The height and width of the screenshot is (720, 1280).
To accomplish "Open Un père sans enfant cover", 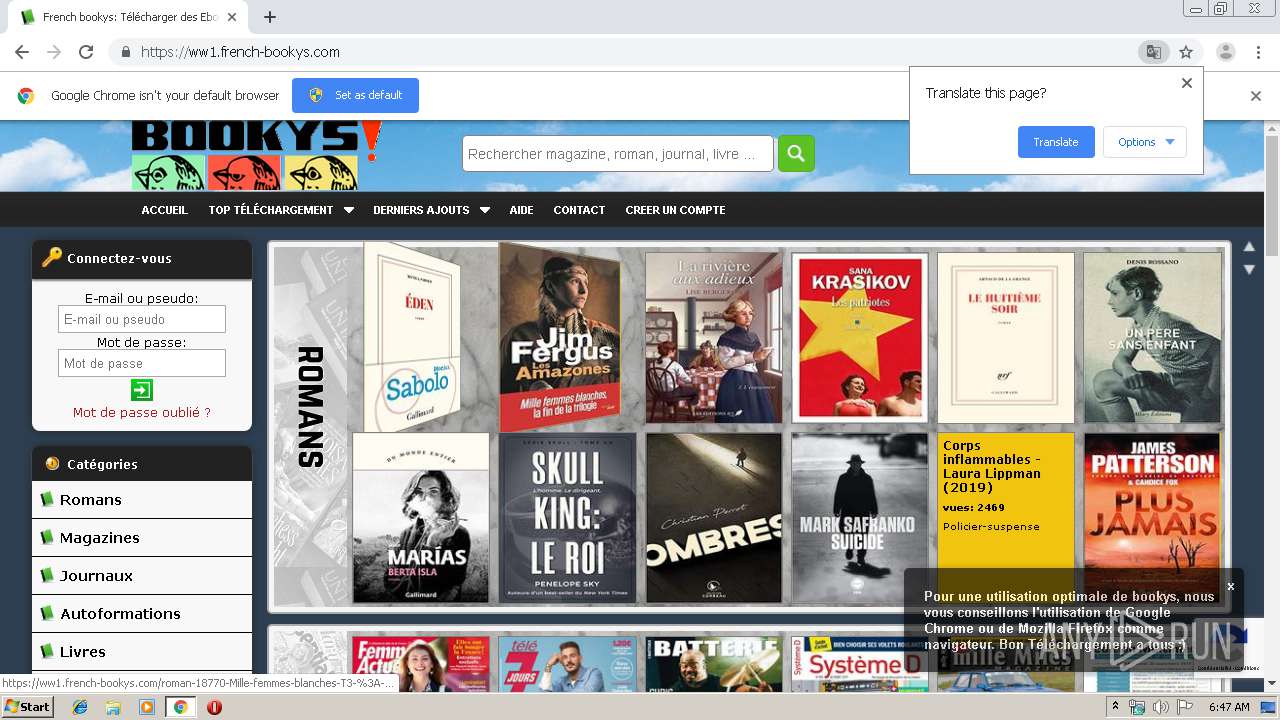I will pos(1152,338).
